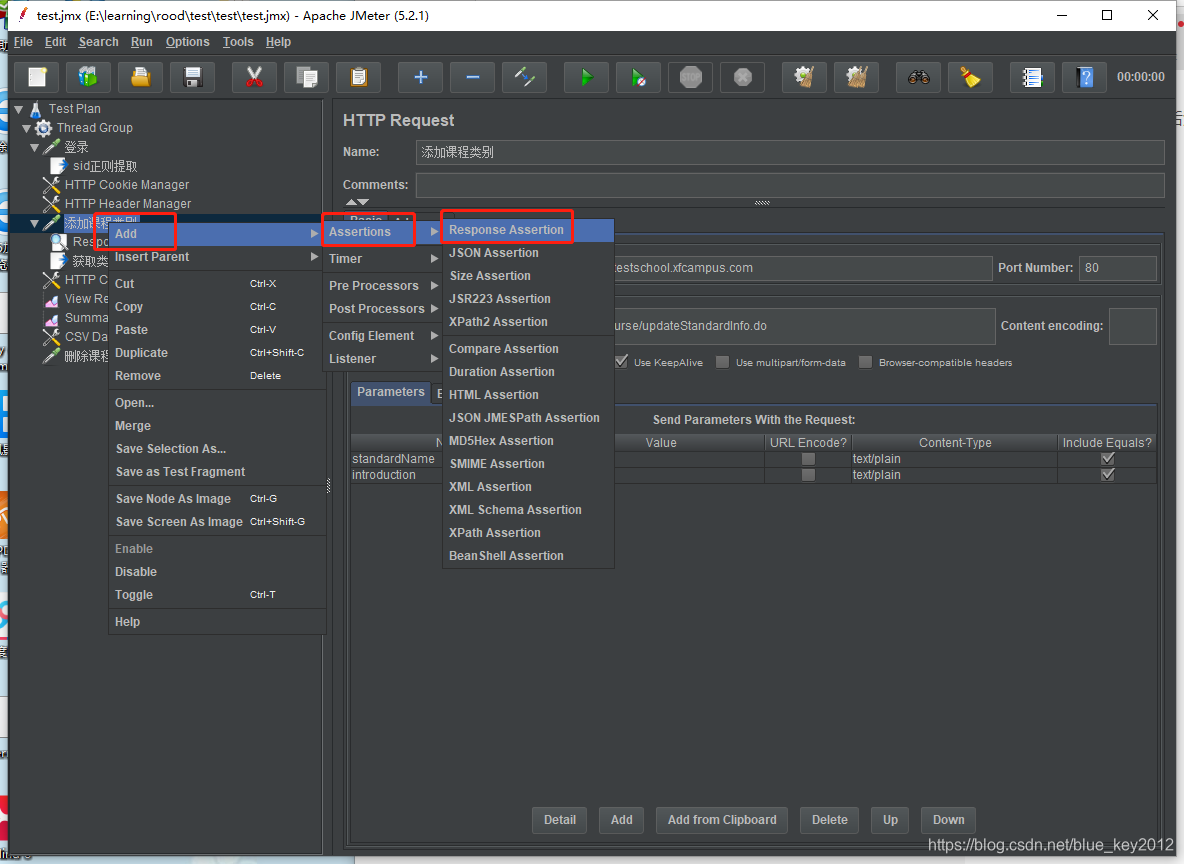Viewport: 1184px width, 864px height.
Task: Click the Detail button
Action: tap(560, 820)
